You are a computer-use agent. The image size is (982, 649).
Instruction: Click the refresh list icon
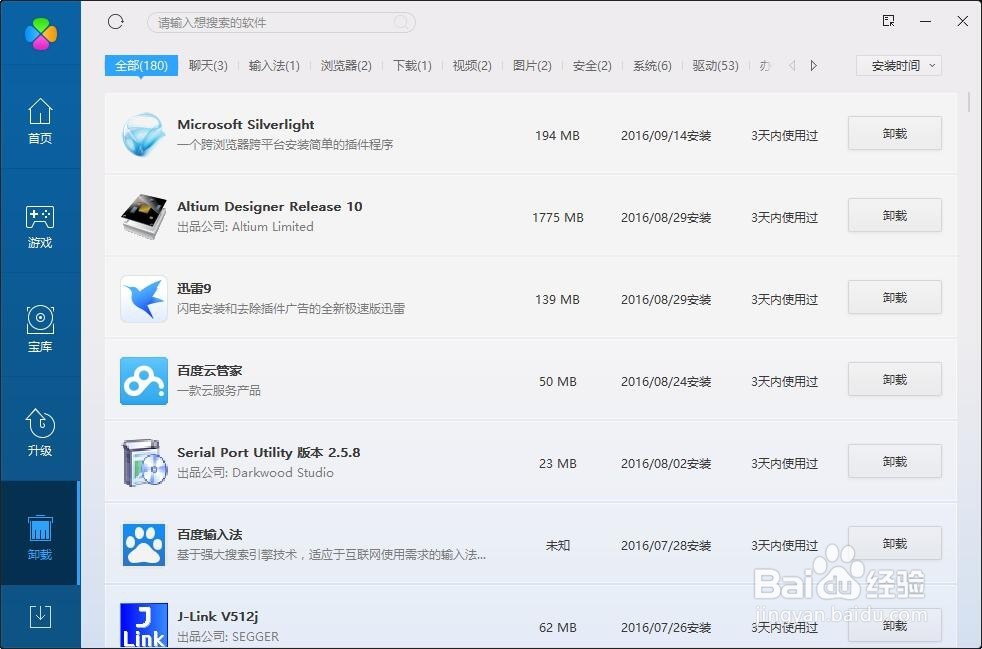[116, 22]
